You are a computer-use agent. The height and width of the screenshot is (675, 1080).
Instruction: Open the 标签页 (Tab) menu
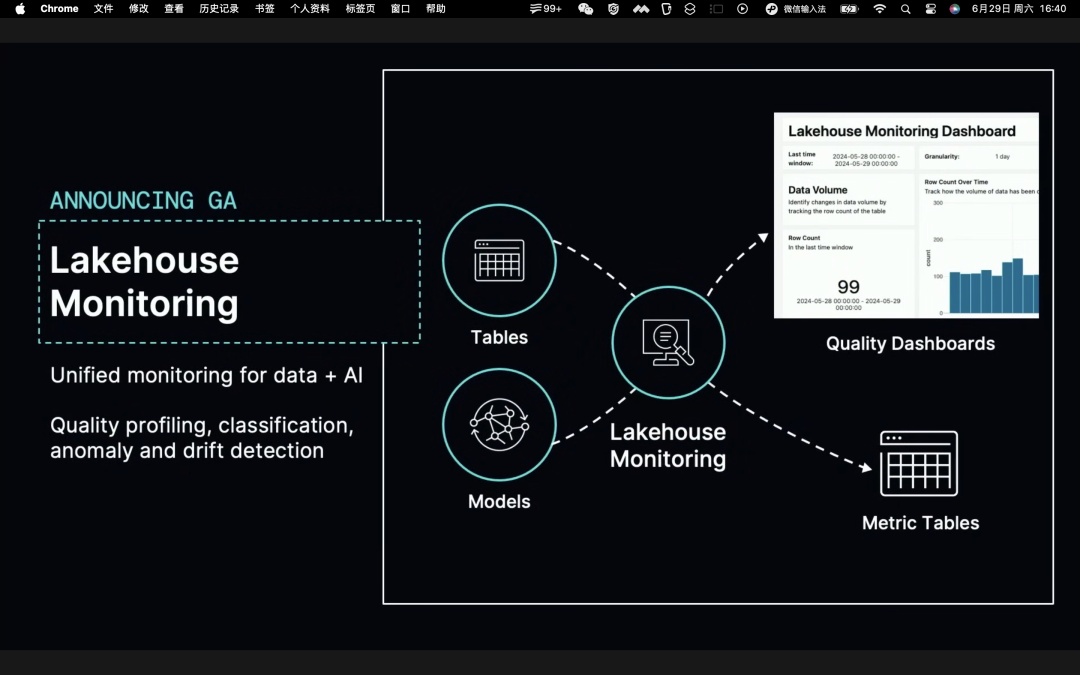pos(360,9)
